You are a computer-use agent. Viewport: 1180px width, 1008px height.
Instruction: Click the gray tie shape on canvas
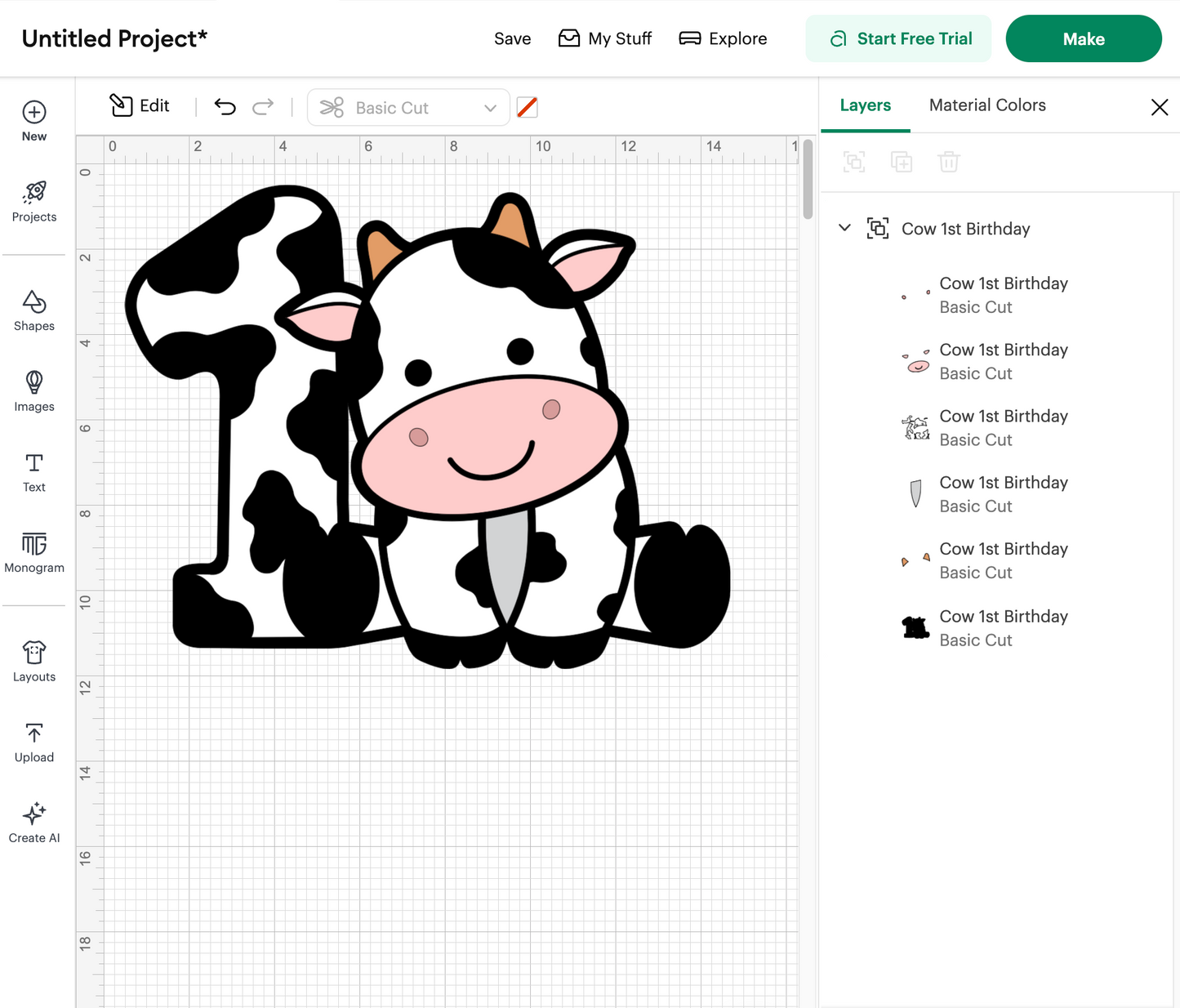[x=507, y=565]
